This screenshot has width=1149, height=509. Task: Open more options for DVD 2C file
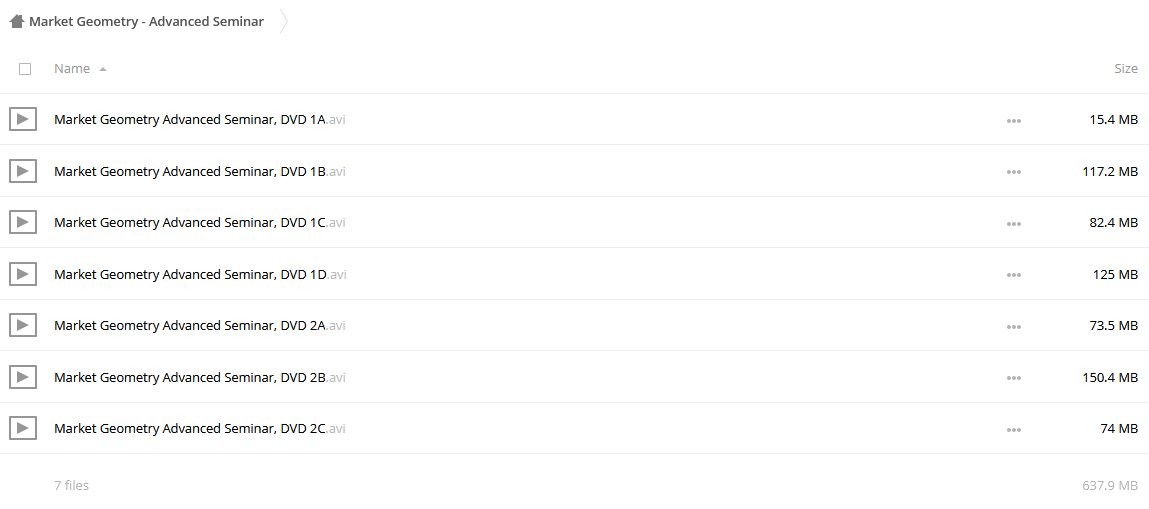click(1013, 430)
